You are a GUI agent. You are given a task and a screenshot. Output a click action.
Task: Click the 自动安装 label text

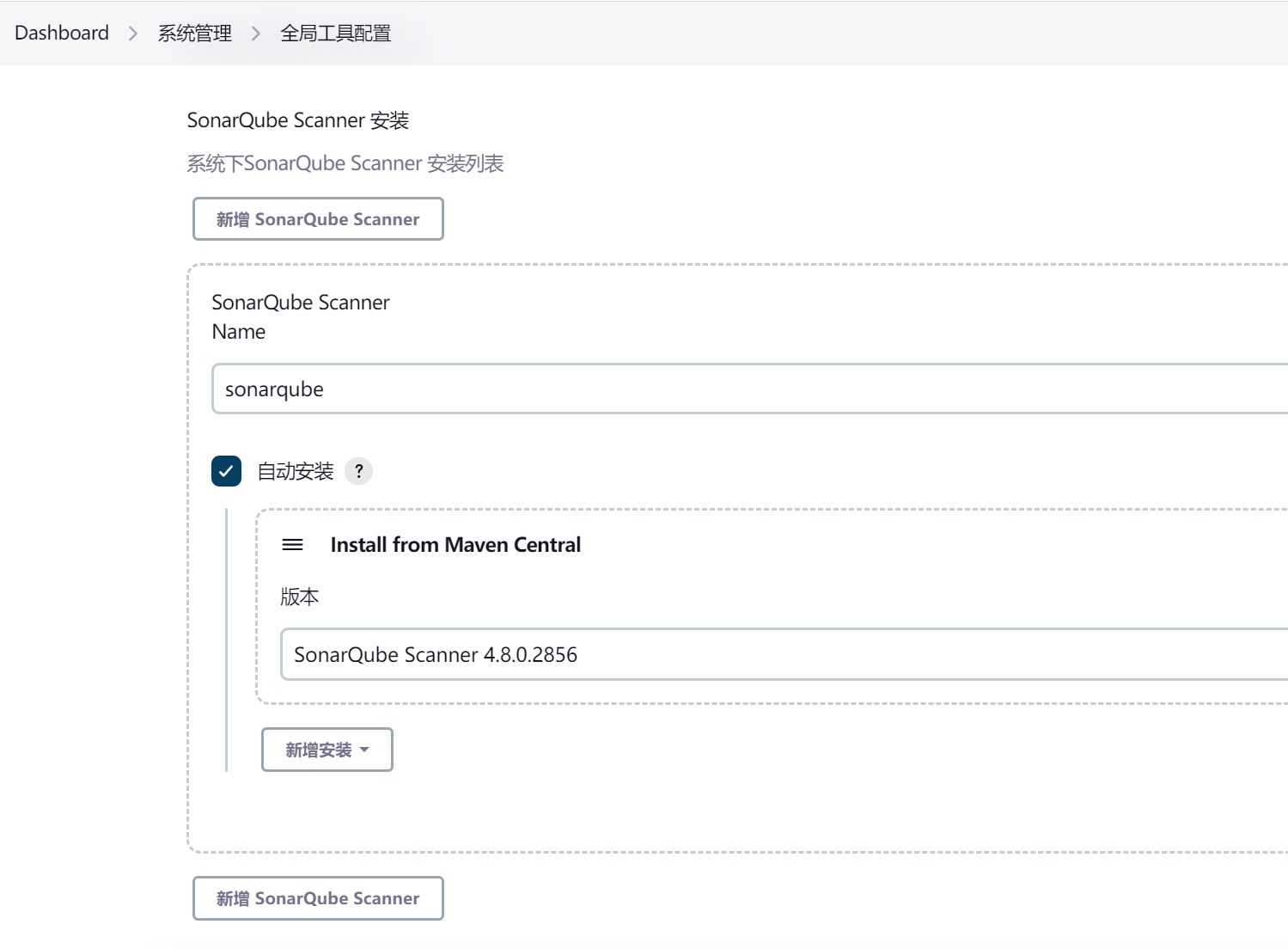296,471
